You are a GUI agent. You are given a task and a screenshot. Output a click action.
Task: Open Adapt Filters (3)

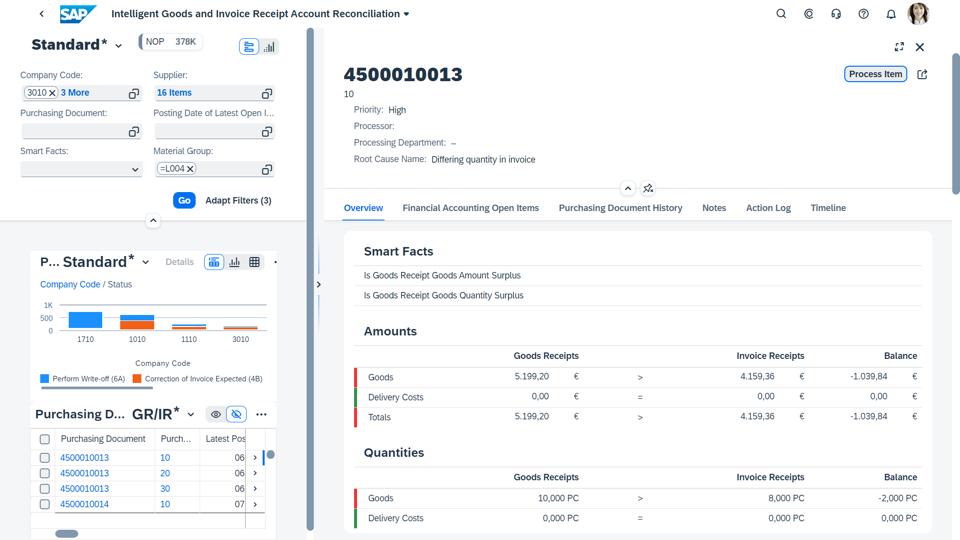pos(238,200)
